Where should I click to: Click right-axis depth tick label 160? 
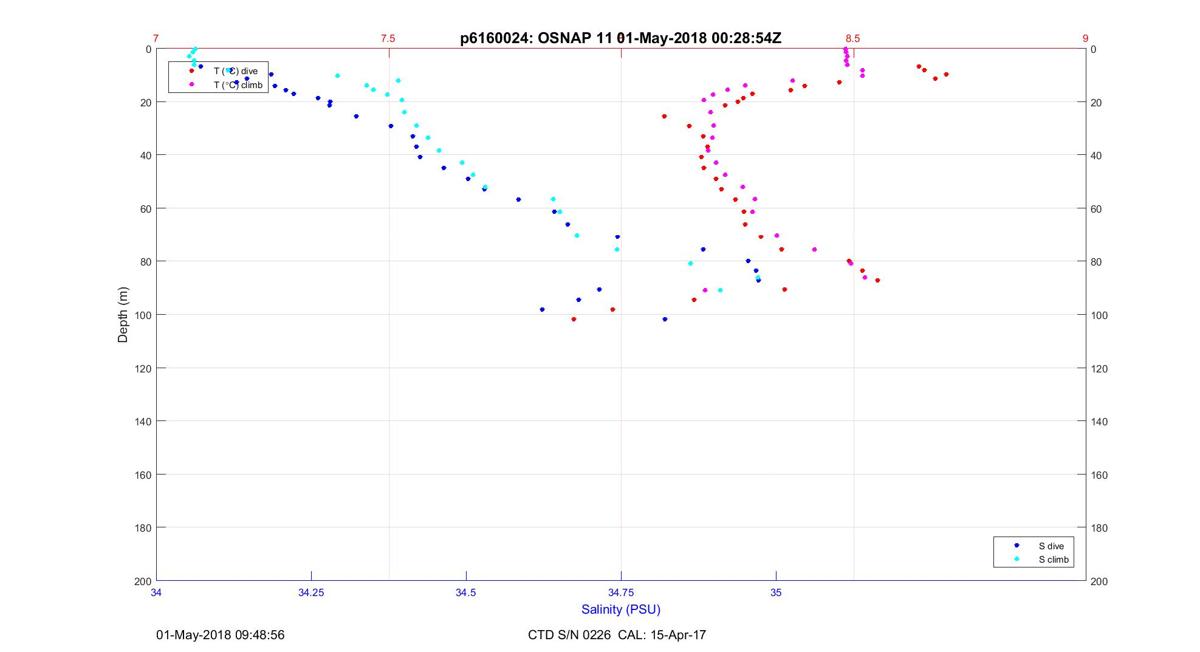click(x=1099, y=475)
